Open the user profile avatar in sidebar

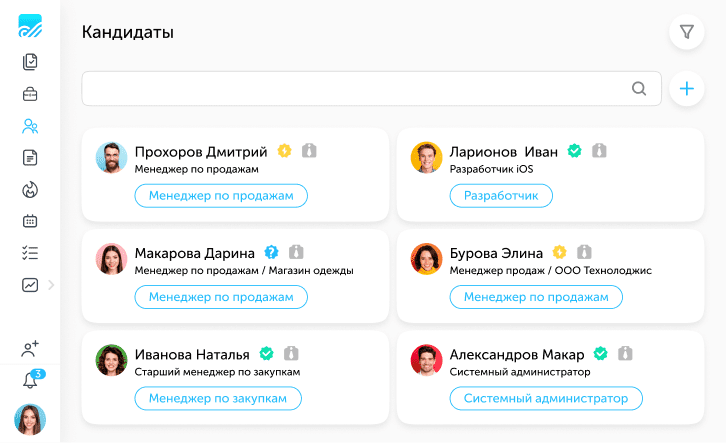pos(30,419)
